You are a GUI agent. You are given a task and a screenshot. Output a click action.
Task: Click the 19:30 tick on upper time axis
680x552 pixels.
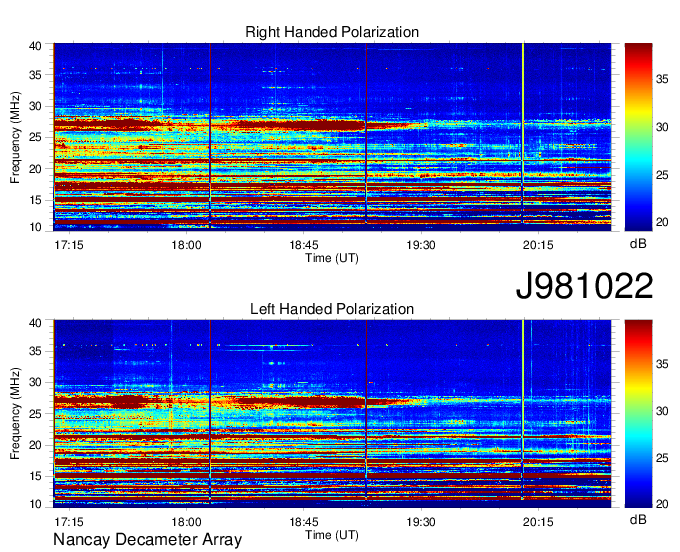coord(421,245)
